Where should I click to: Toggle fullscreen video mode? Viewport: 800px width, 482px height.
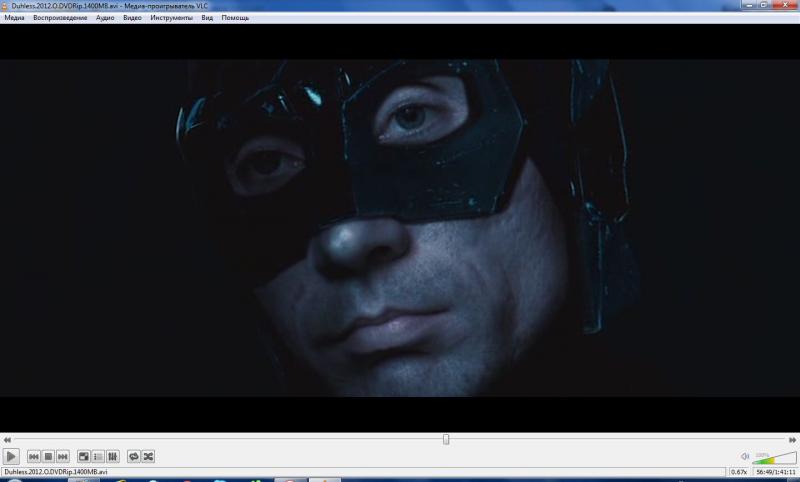(x=84, y=457)
